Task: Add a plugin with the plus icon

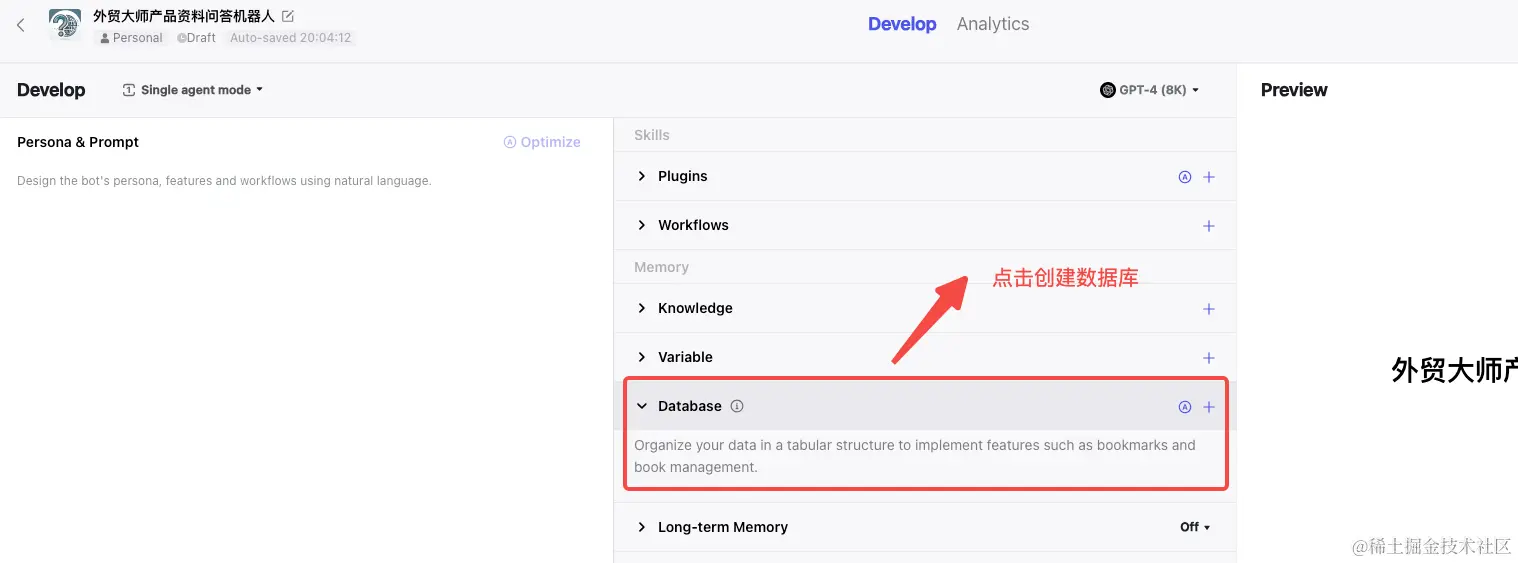Action: coord(1208,177)
